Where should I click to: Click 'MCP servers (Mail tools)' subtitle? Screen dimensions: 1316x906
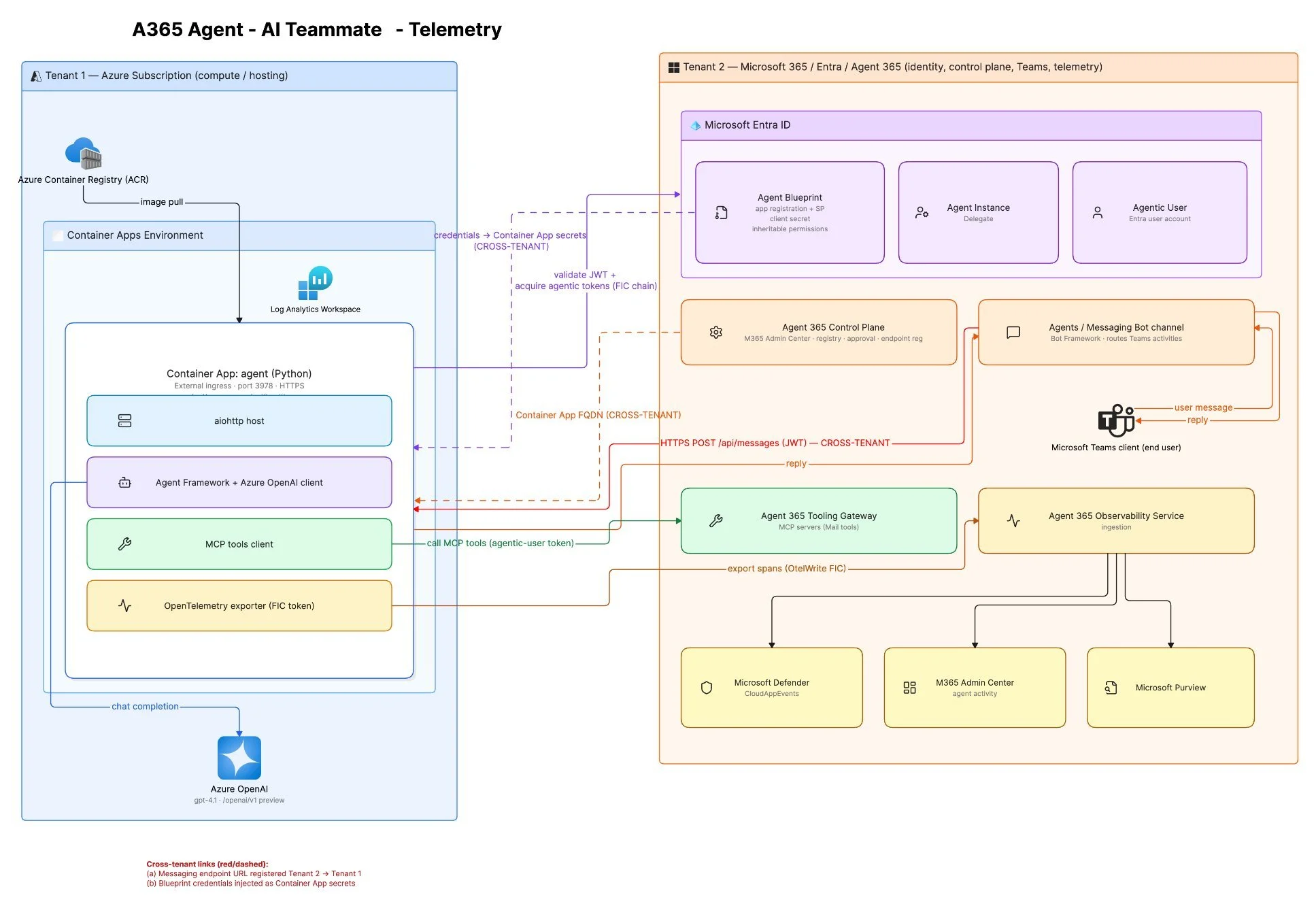tap(819, 527)
